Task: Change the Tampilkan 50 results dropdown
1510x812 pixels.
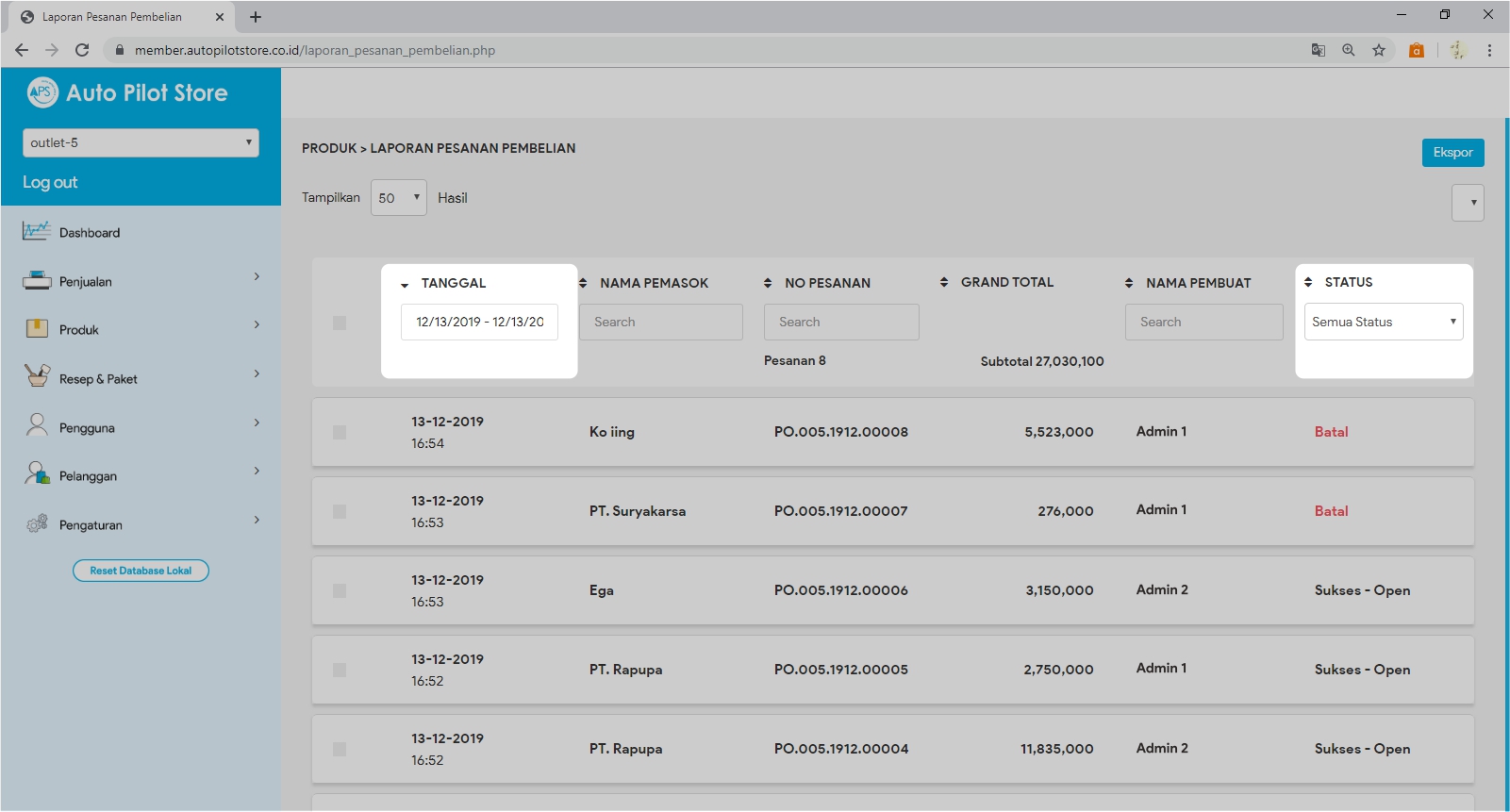Action: pyautogui.click(x=398, y=198)
